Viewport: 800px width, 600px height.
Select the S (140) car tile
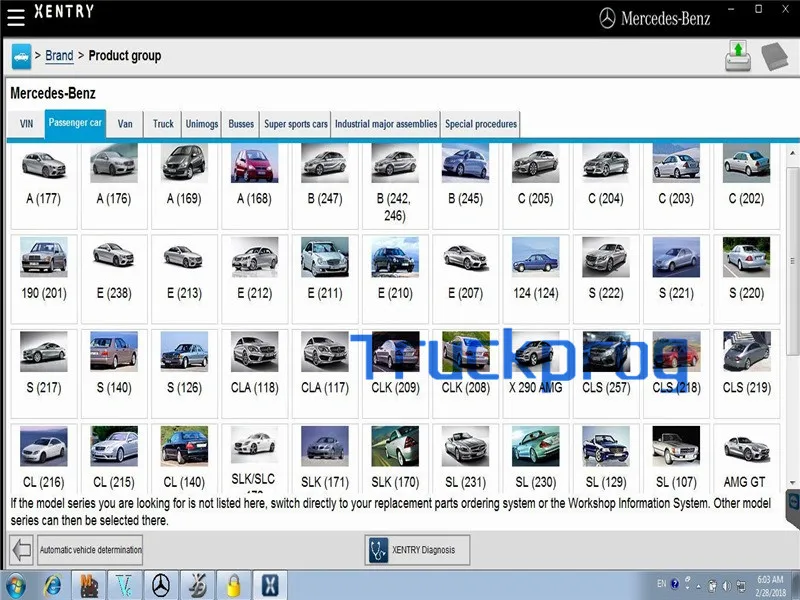pyautogui.click(x=114, y=373)
